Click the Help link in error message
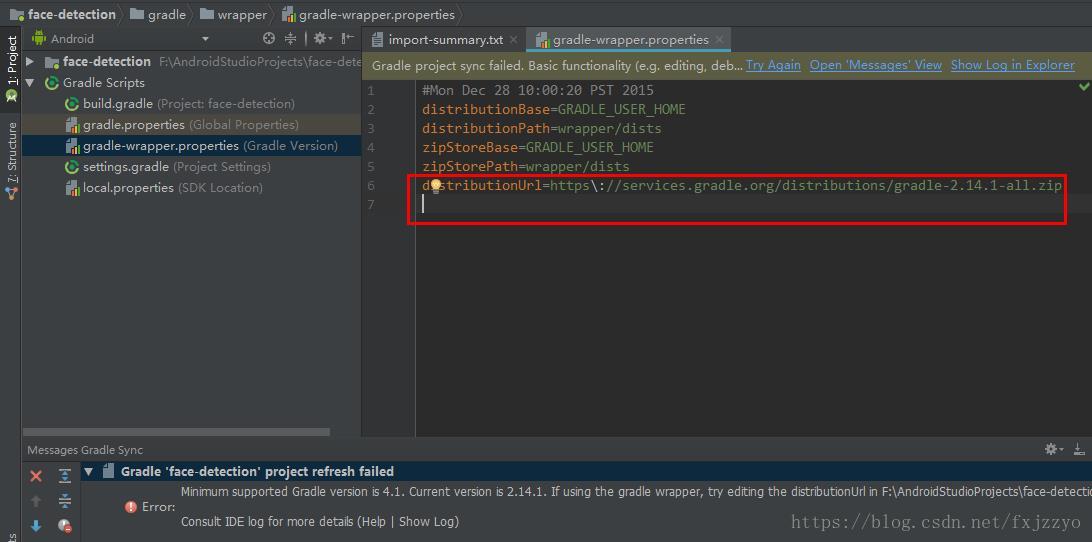This screenshot has width=1092, height=542. tap(373, 521)
